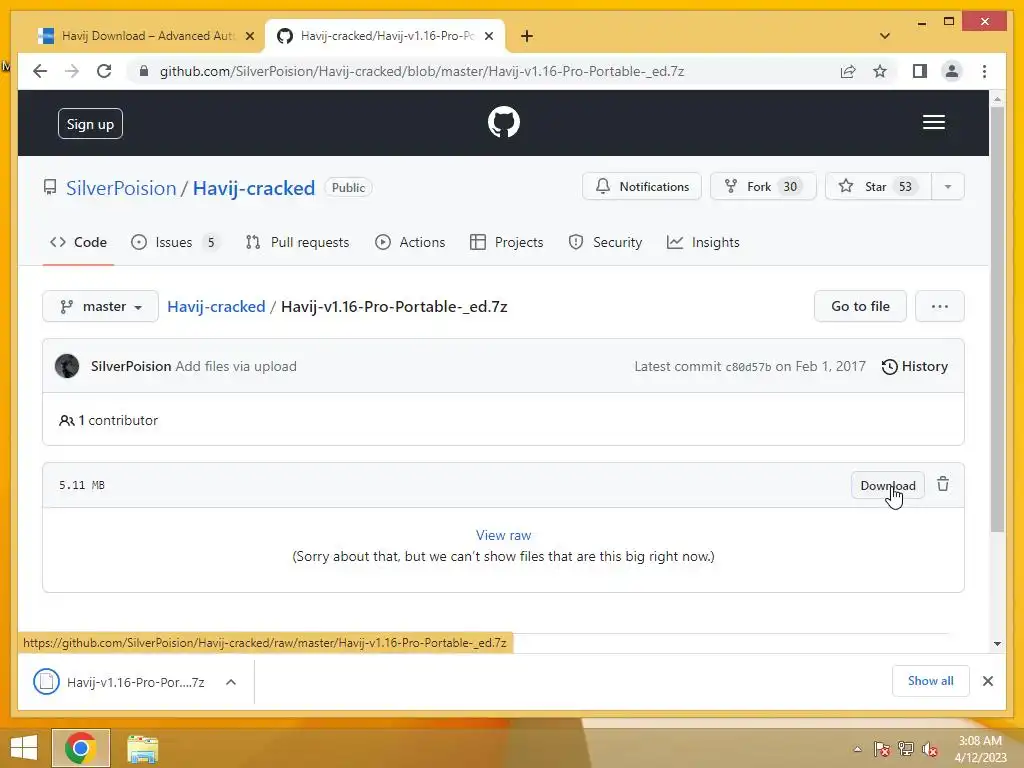Click the page vertical scrollbar
This screenshot has height=768, width=1024.
point(997,320)
